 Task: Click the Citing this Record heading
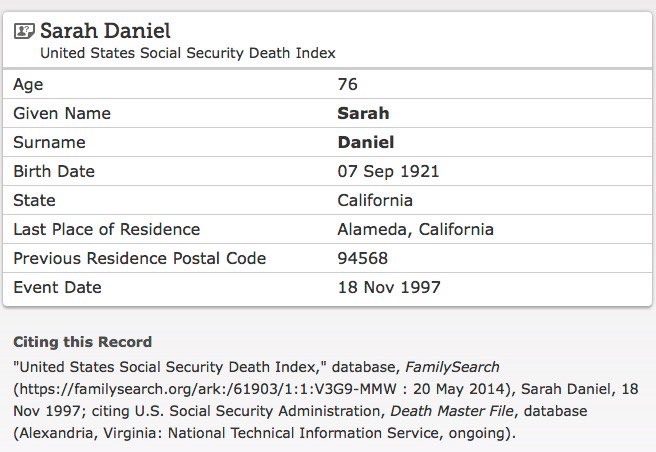(82, 342)
